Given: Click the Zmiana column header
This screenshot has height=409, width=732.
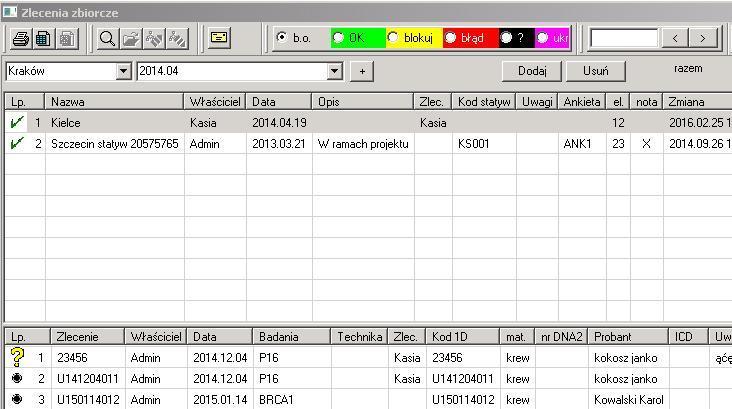Looking at the screenshot, I should click(697, 101).
